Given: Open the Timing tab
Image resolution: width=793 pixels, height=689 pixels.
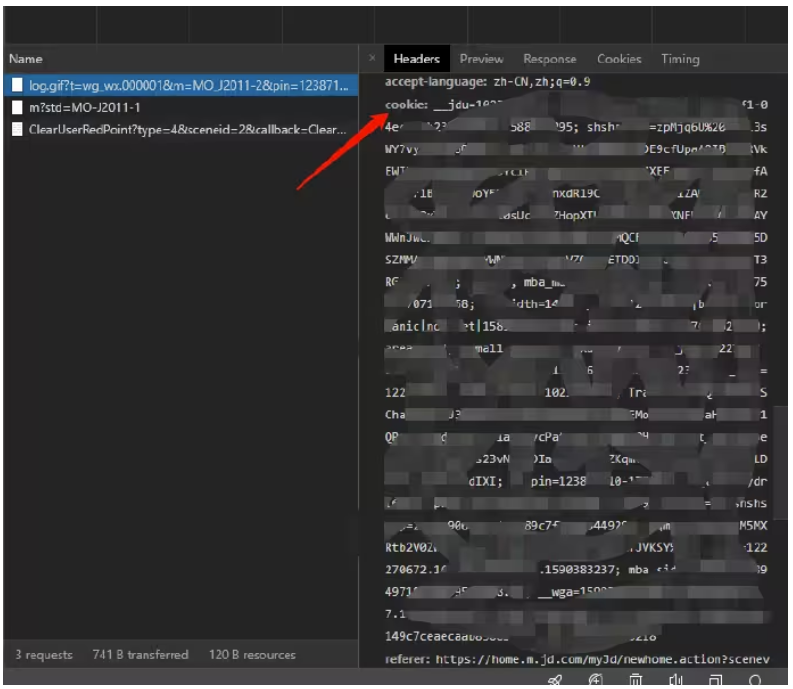Looking at the screenshot, I should pyautogui.click(x=680, y=59).
